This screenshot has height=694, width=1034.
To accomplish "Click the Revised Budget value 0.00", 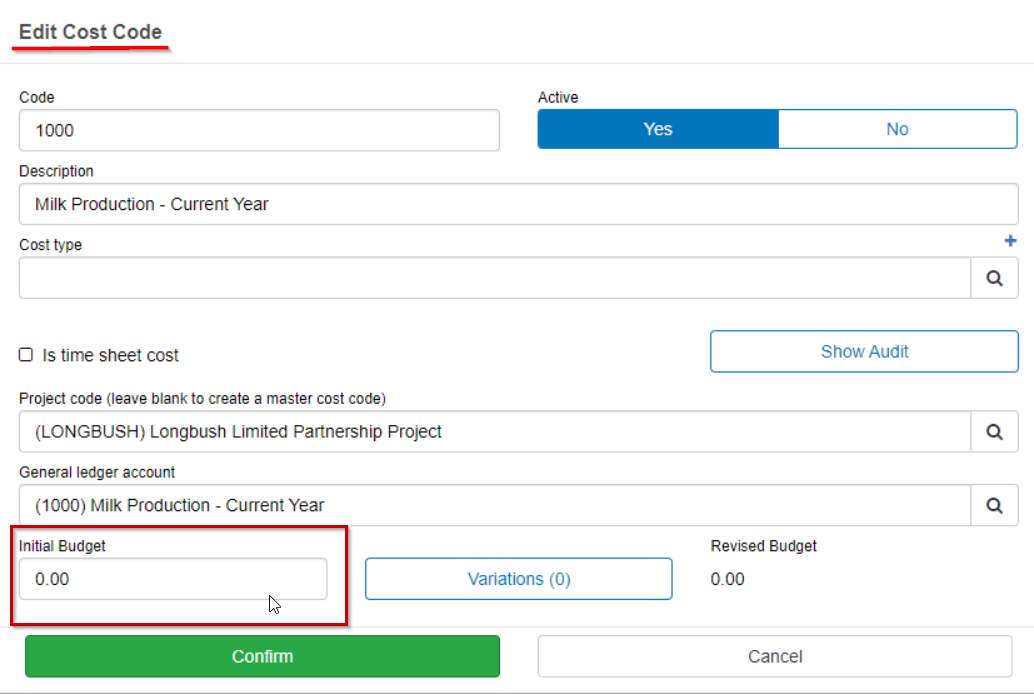I will click(x=728, y=578).
